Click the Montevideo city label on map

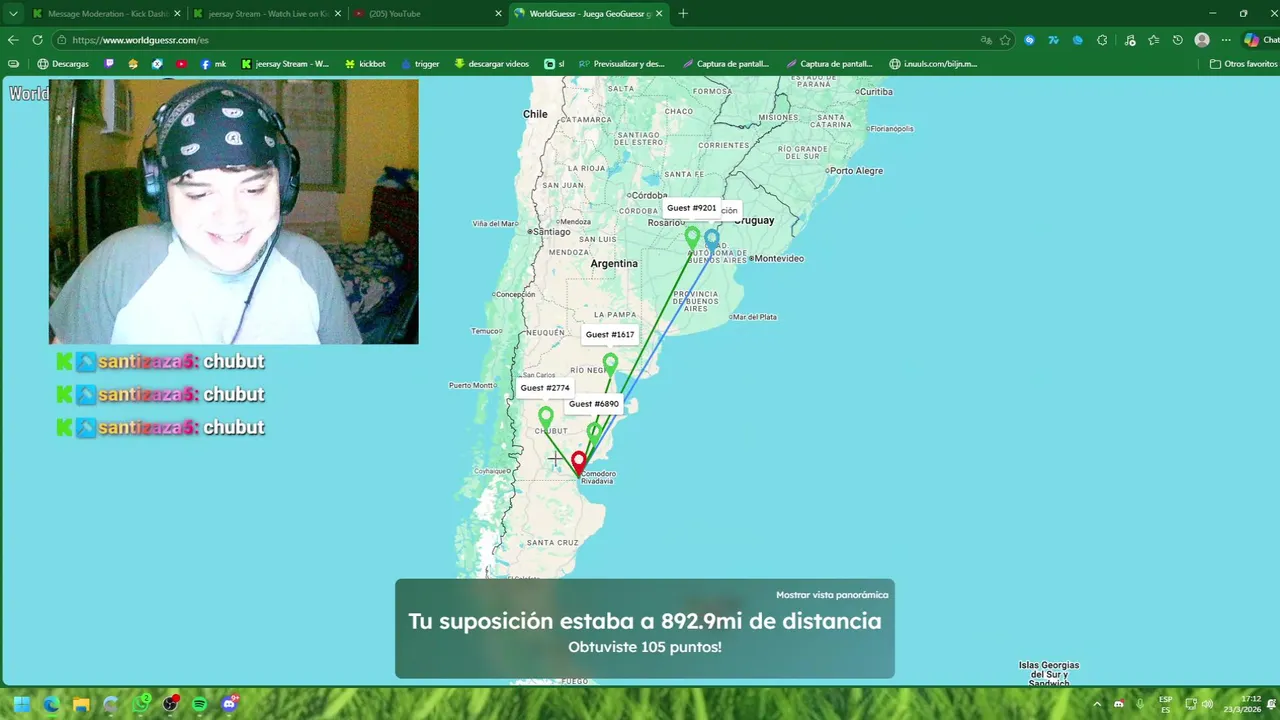(779, 259)
